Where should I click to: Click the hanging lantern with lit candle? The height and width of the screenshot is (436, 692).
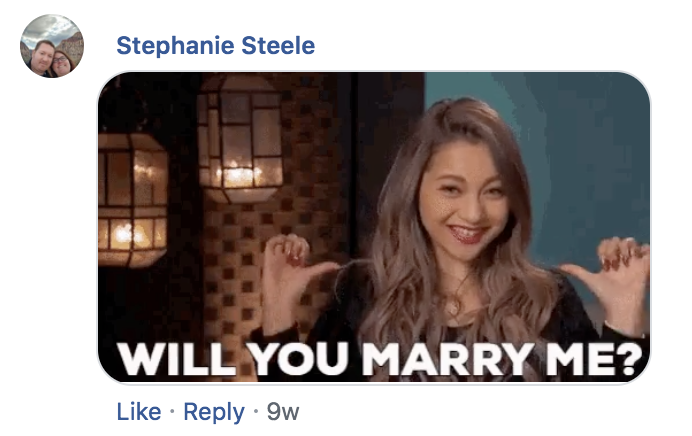coord(239,141)
